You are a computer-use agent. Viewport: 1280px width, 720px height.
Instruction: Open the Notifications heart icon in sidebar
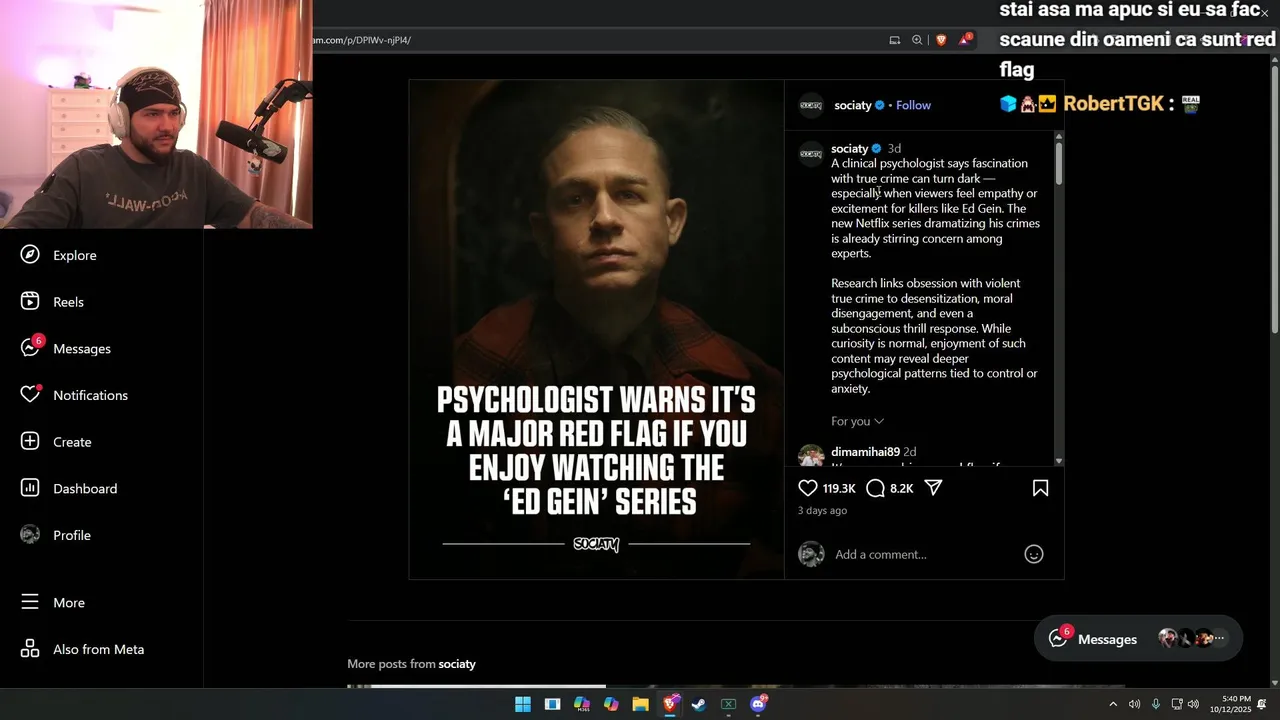coord(30,394)
